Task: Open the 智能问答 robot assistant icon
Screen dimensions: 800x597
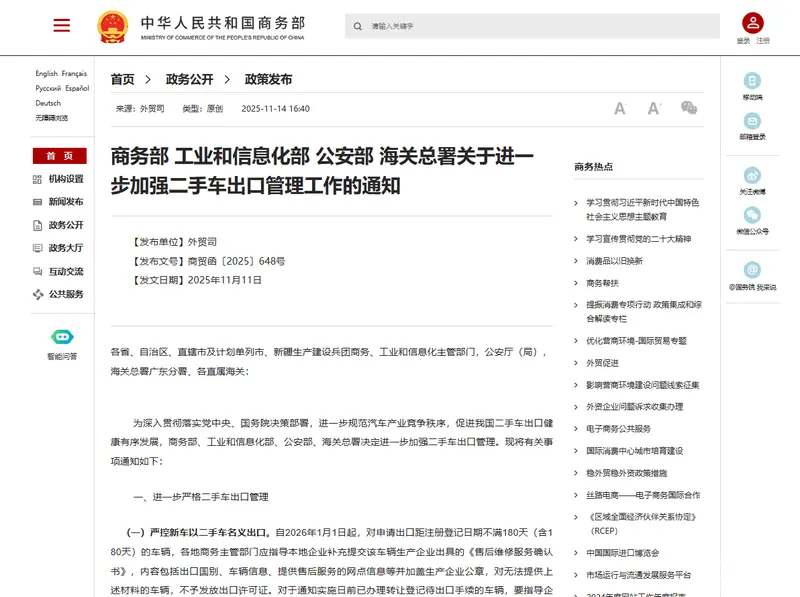Action: pyautogui.click(x=61, y=339)
